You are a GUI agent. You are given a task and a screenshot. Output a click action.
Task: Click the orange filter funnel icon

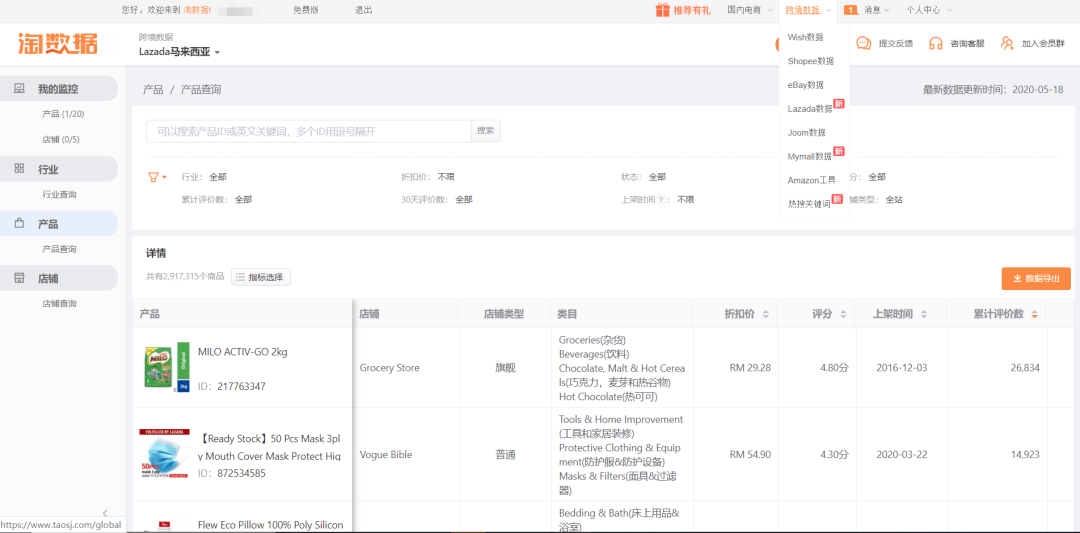click(x=154, y=177)
